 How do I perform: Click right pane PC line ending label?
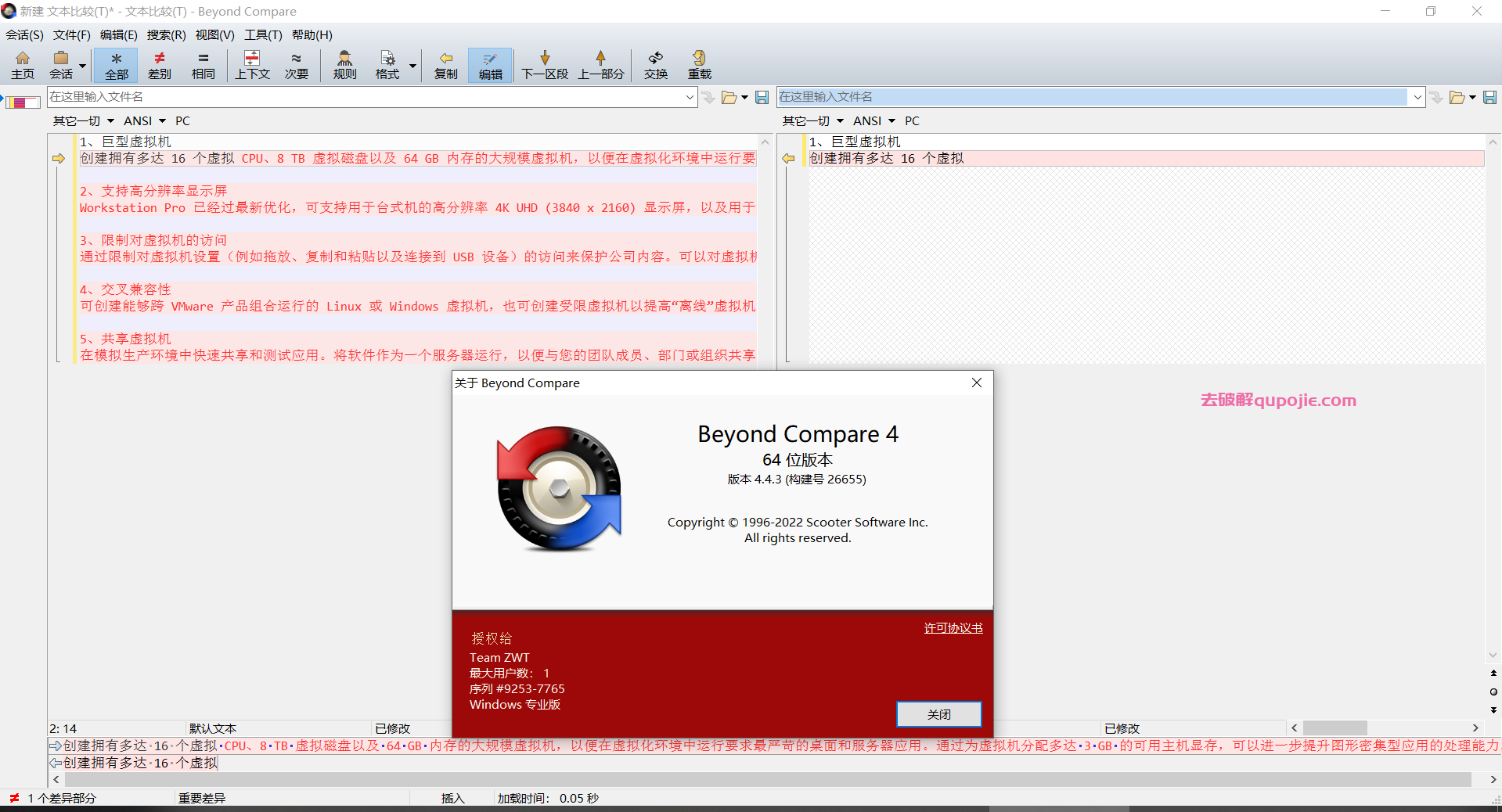tap(912, 120)
